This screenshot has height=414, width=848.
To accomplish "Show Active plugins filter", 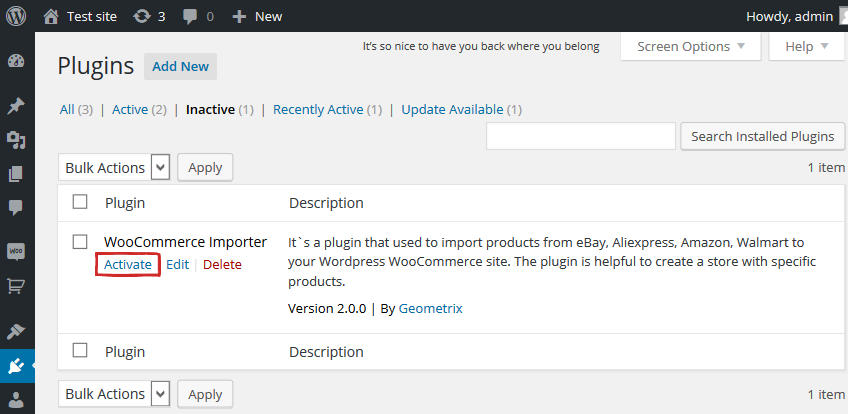I will point(130,110).
